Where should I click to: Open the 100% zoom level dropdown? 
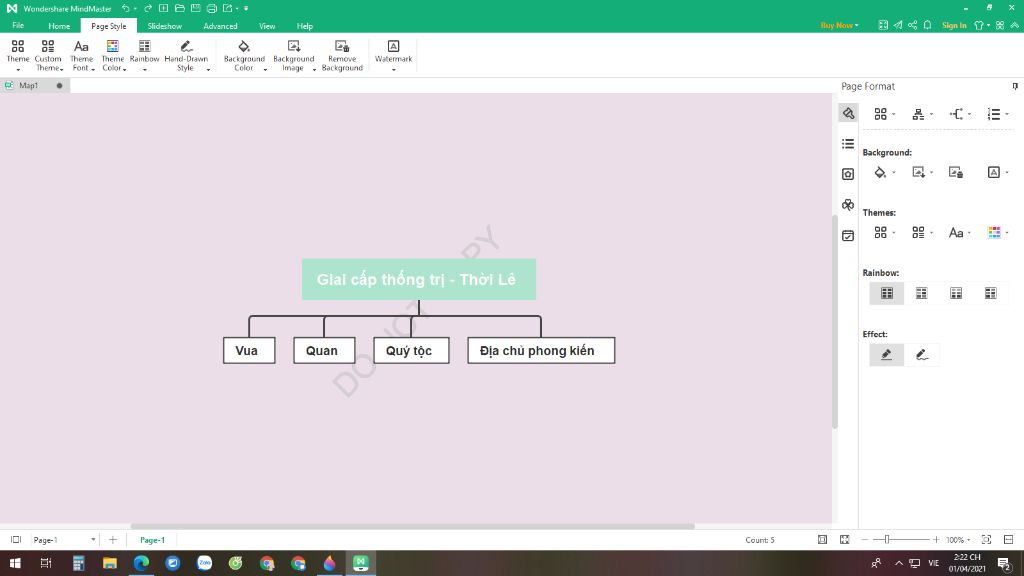tap(958, 540)
